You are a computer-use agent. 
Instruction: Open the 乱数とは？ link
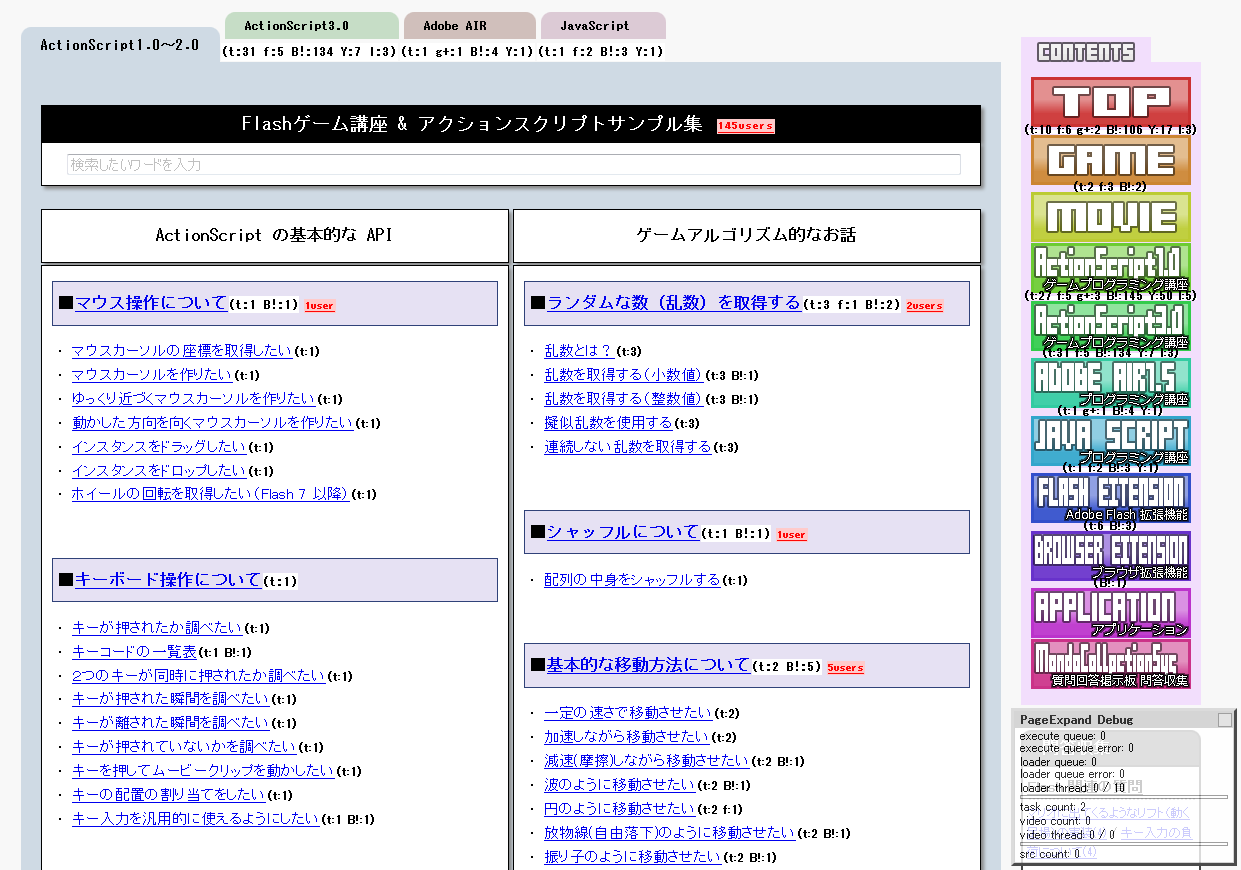click(x=578, y=351)
